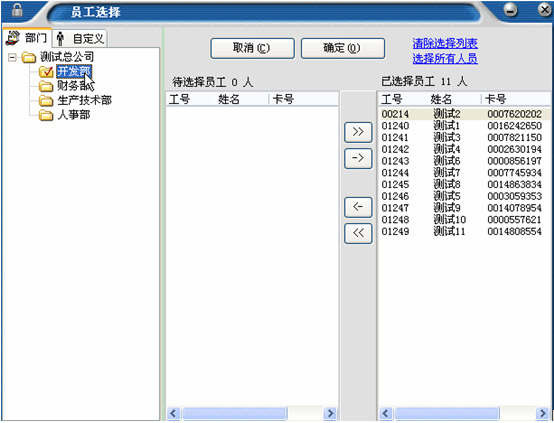Remove all selected employees with << button
Viewport: 554px width, 423px height.
[358, 233]
